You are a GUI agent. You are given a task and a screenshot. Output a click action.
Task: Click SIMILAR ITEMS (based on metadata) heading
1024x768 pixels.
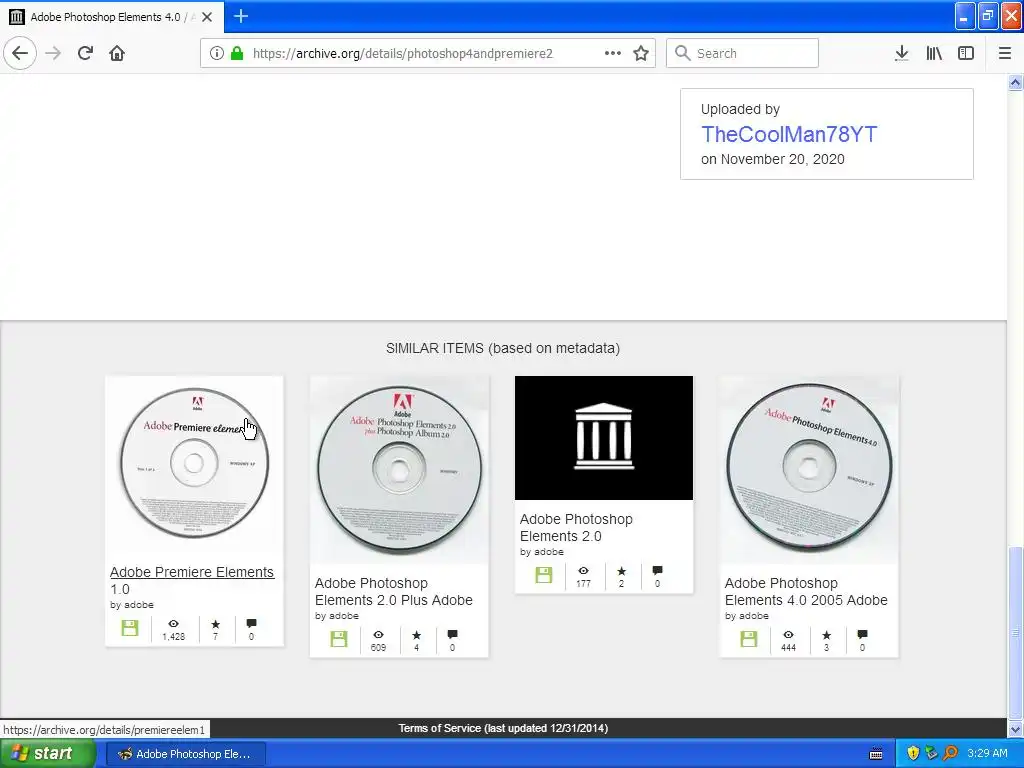tap(503, 348)
